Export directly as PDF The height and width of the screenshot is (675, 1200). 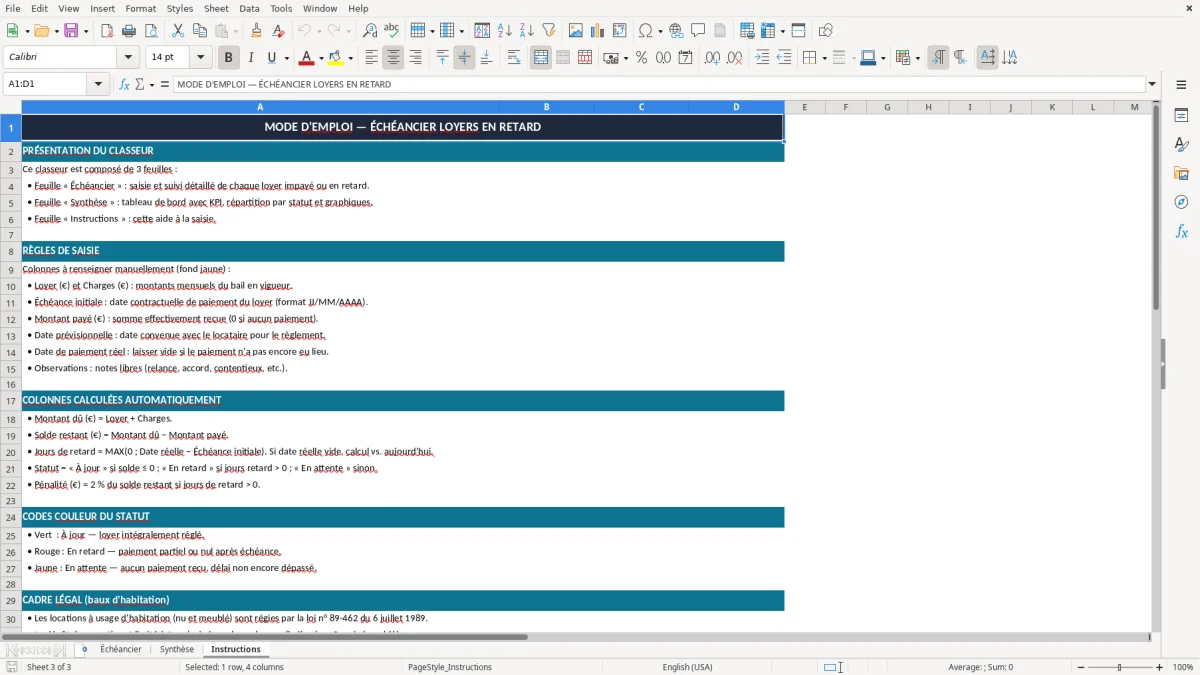pos(107,31)
